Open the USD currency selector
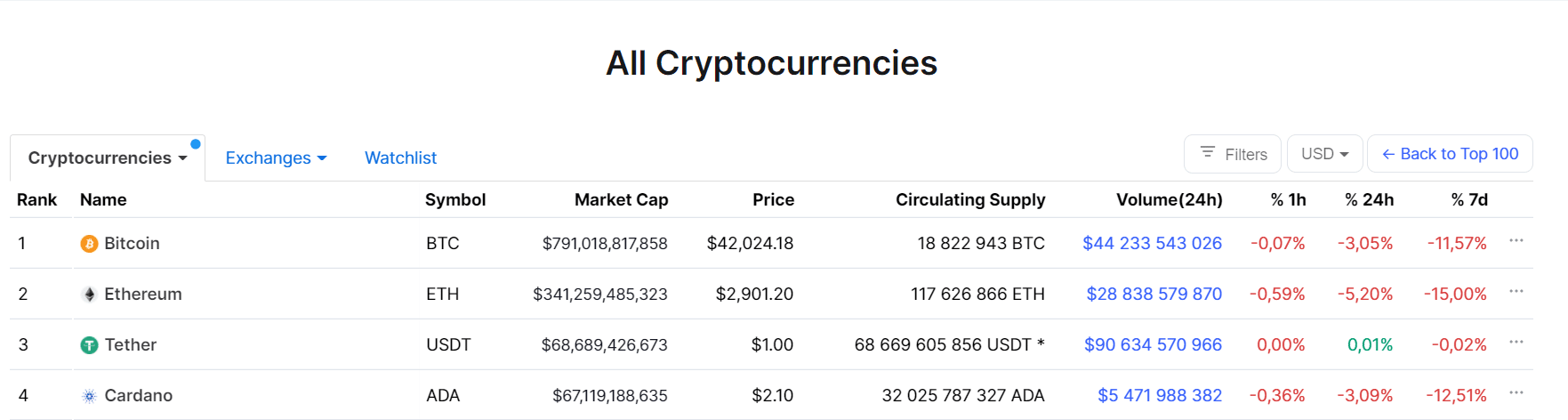This screenshot has height=420, width=1568. pos(1325,154)
